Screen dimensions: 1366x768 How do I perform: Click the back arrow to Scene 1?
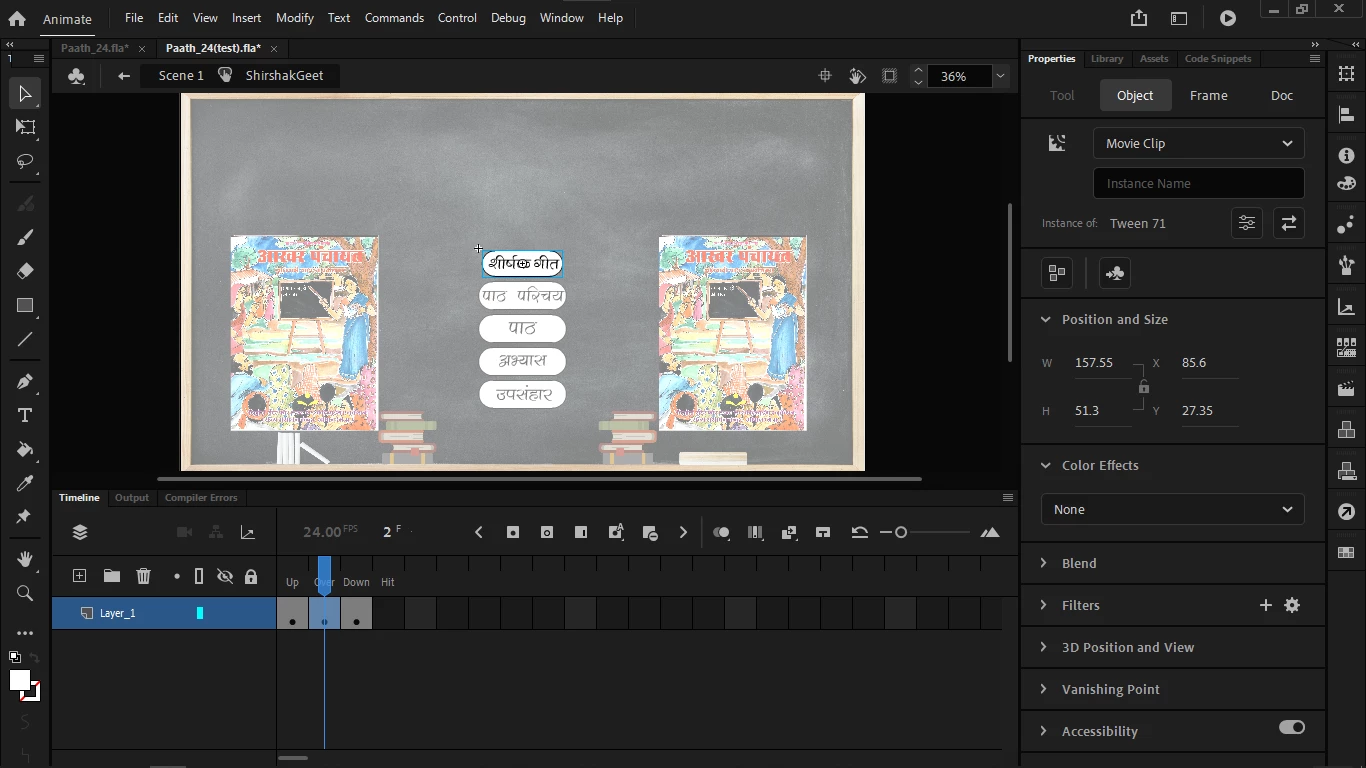pos(124,76)
